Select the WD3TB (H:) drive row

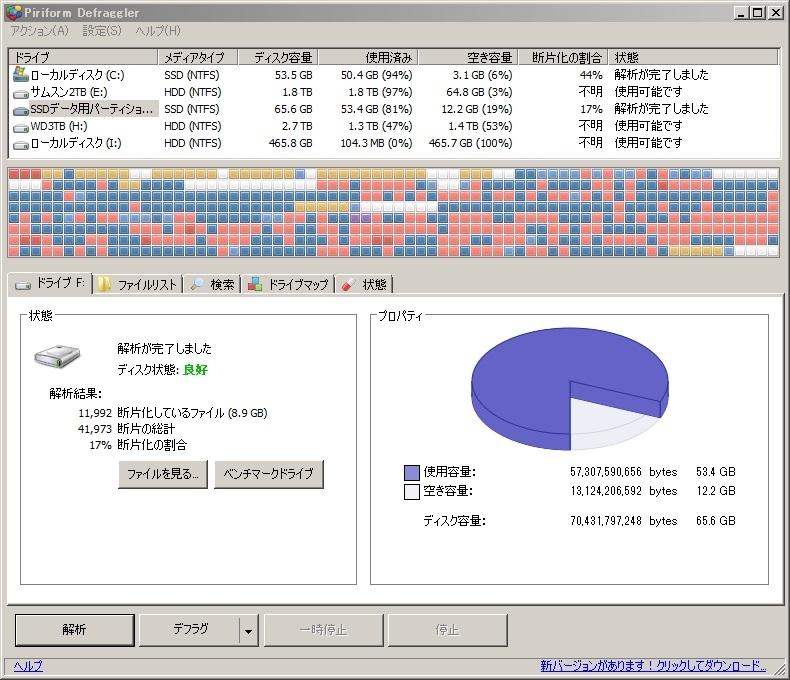[394, 126]
